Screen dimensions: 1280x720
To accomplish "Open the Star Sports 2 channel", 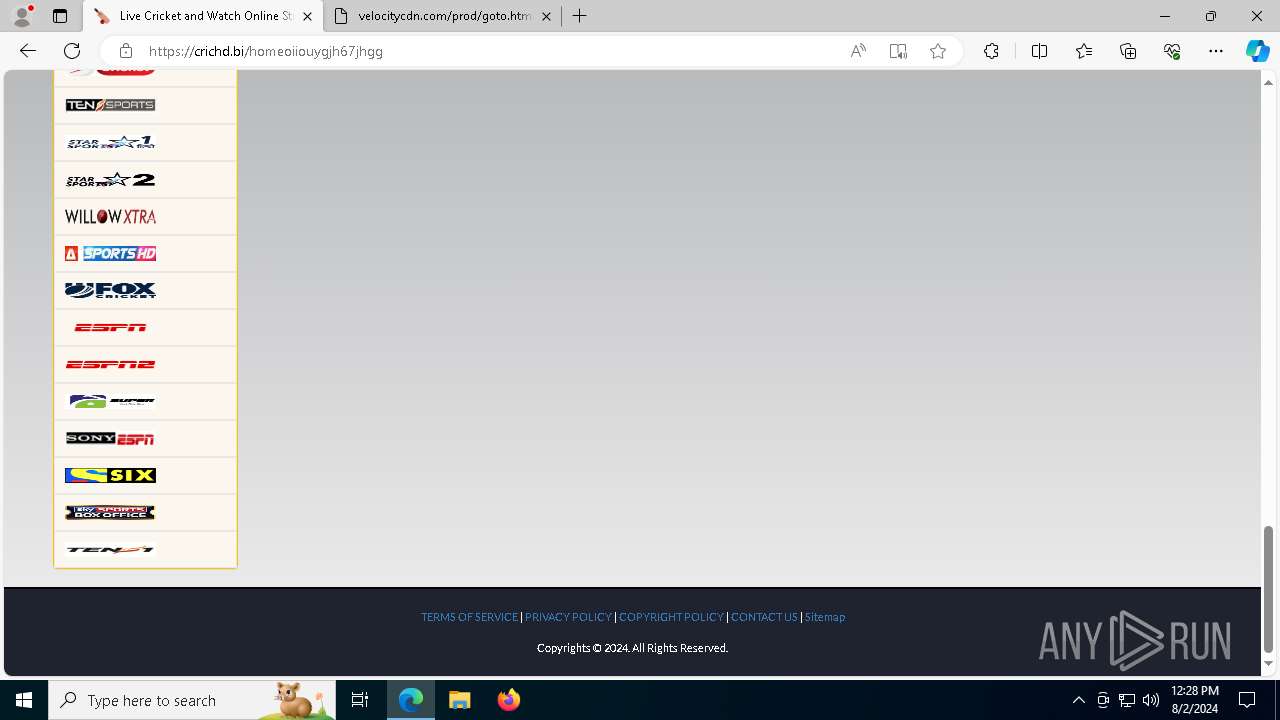I will pos(110,179).
